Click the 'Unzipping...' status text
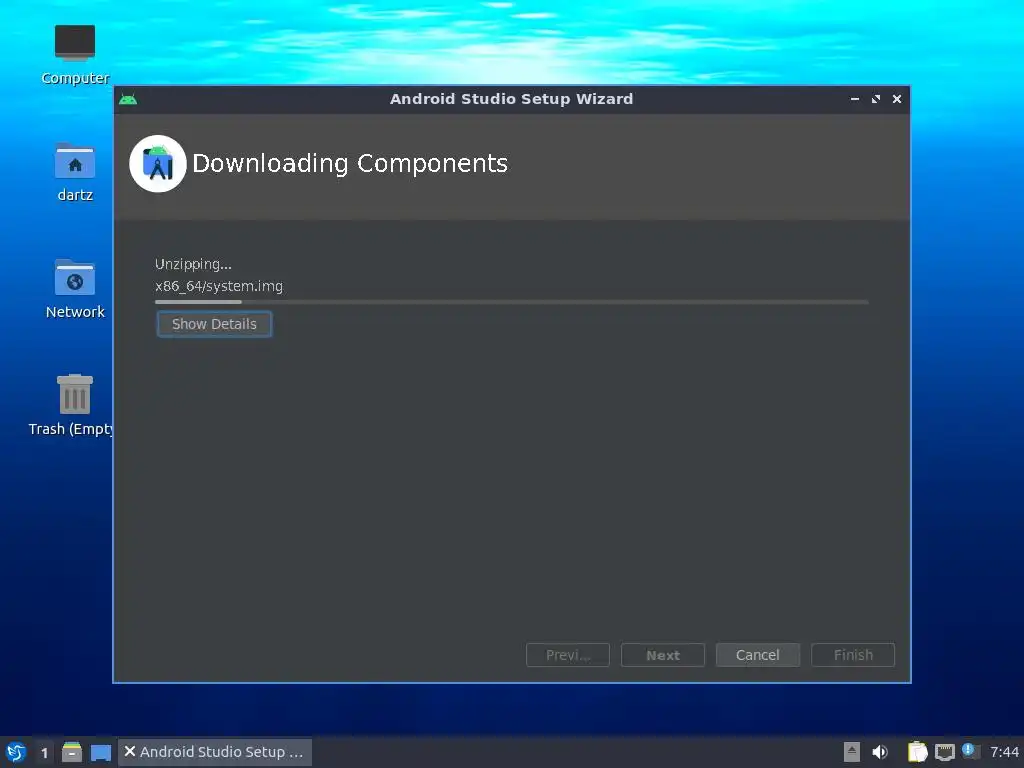This screenshot has height=768, width=1024. pyautogui.click(x=193, y=264)
